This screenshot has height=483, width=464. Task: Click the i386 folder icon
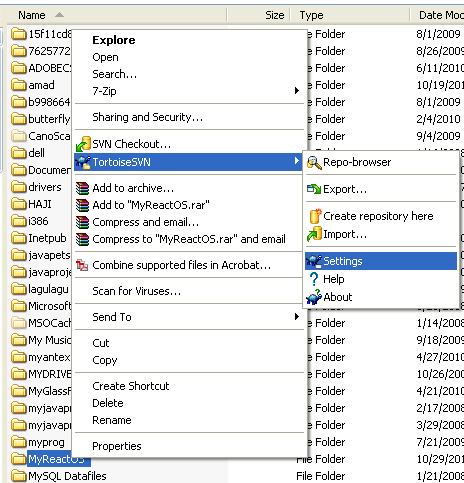18,221
